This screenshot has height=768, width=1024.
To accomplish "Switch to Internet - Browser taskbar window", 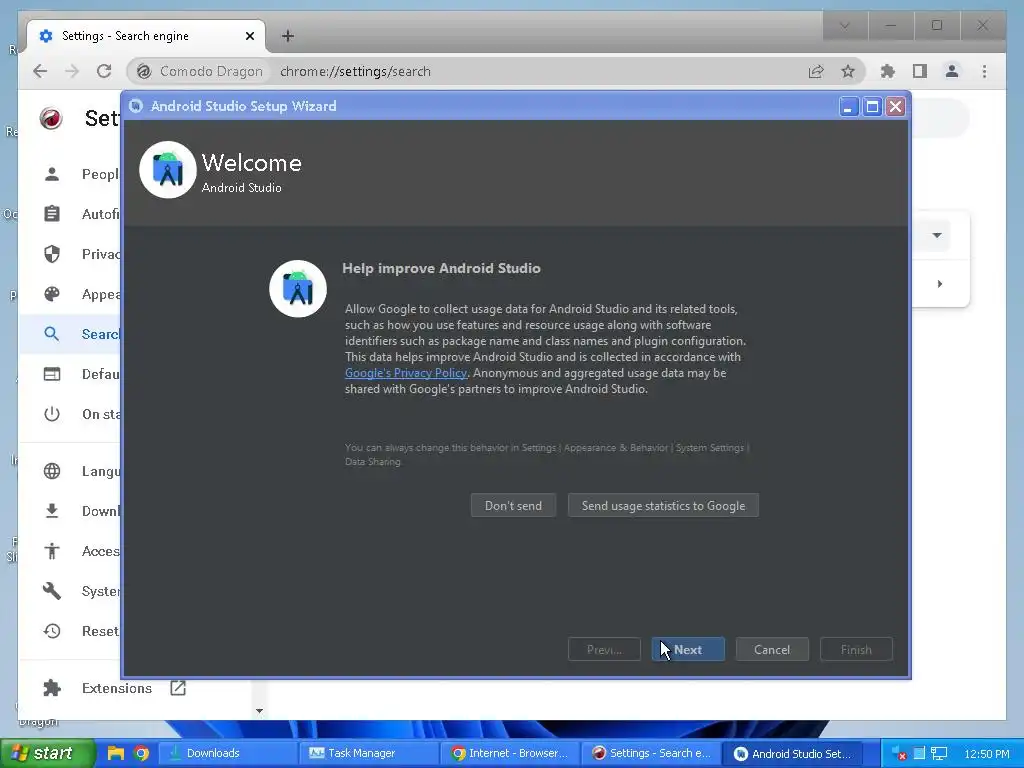I will point(508,753).
